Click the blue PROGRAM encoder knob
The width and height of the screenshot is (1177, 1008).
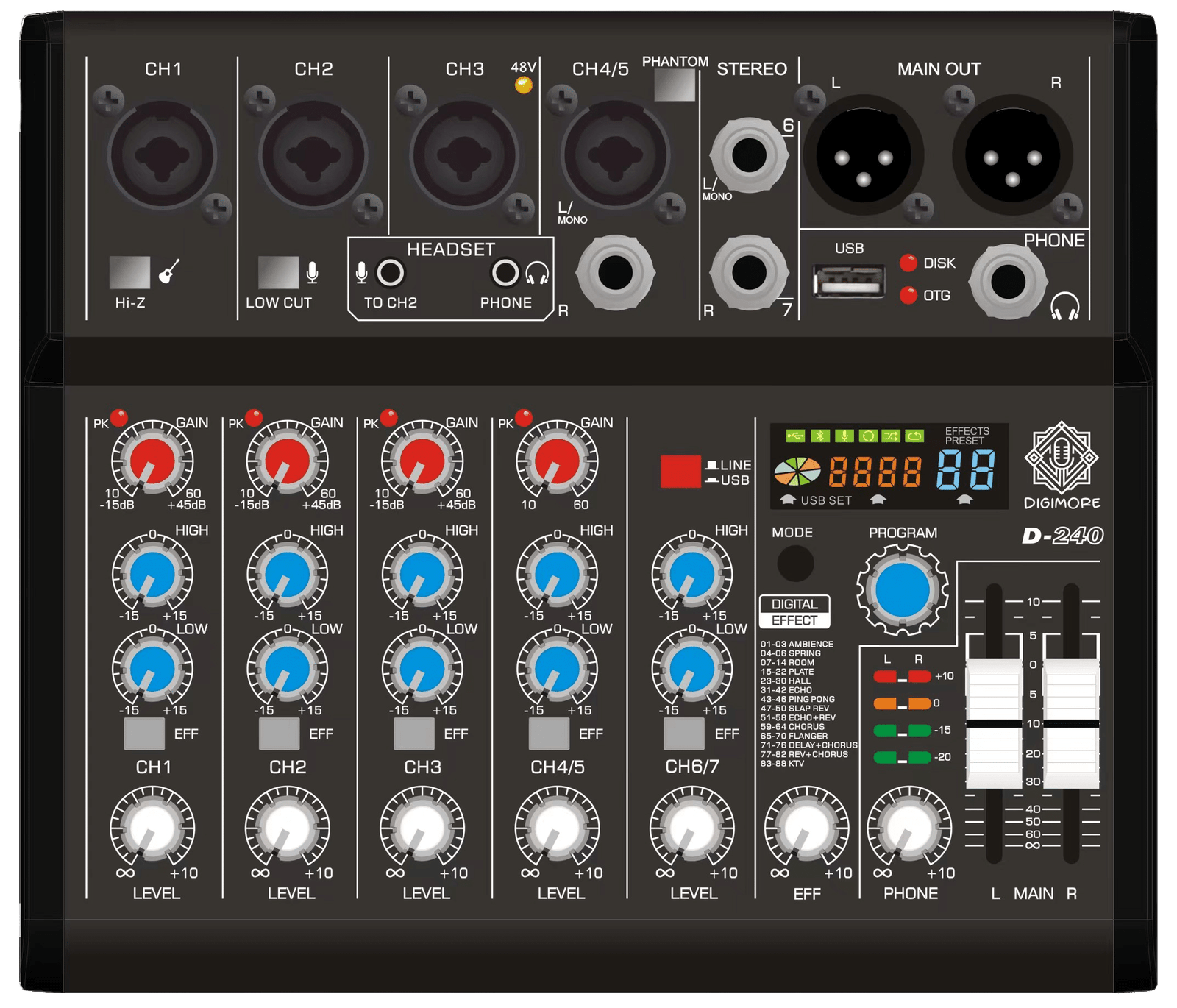tap(902, 590)
